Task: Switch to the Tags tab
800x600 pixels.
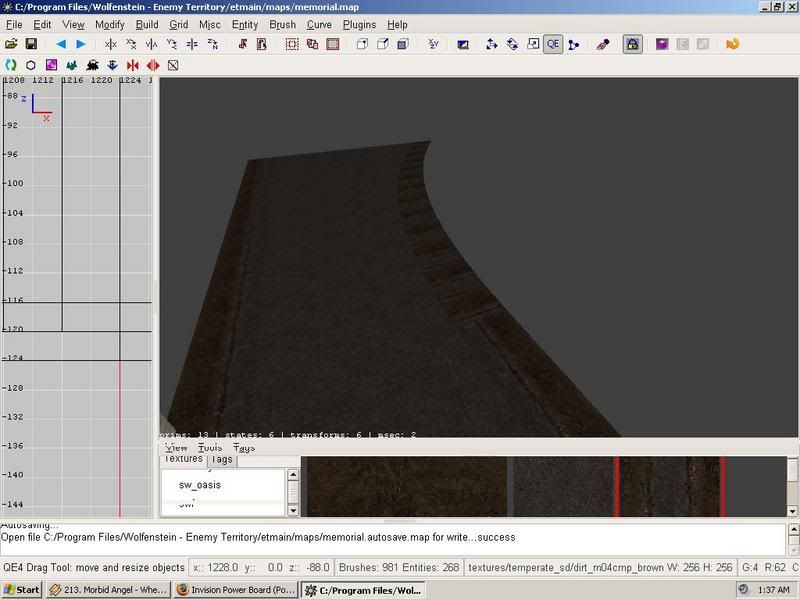Action: click(222, 460)
